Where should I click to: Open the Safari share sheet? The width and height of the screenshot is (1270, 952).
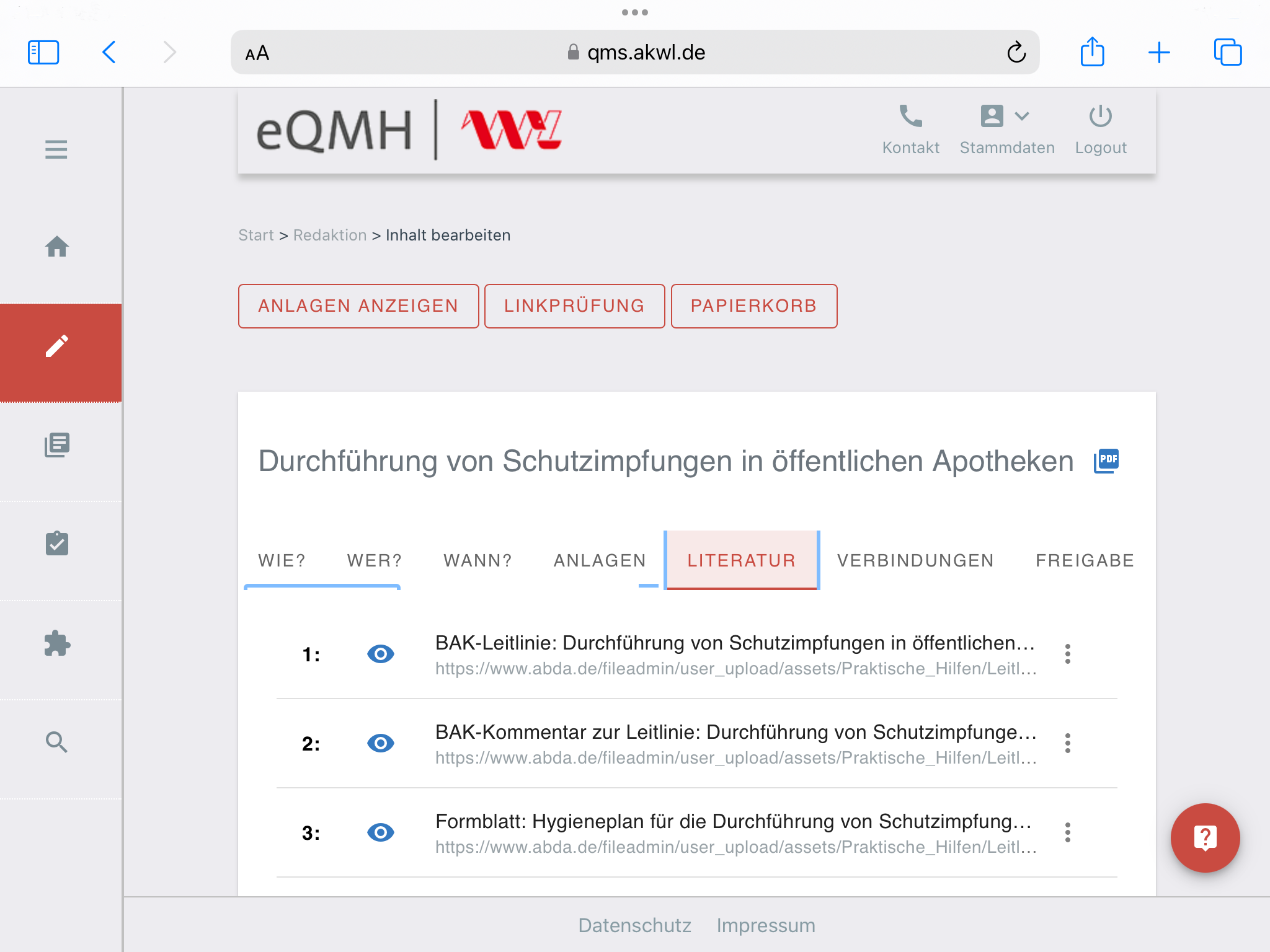pyautogui.click(x=1092, y=51)
